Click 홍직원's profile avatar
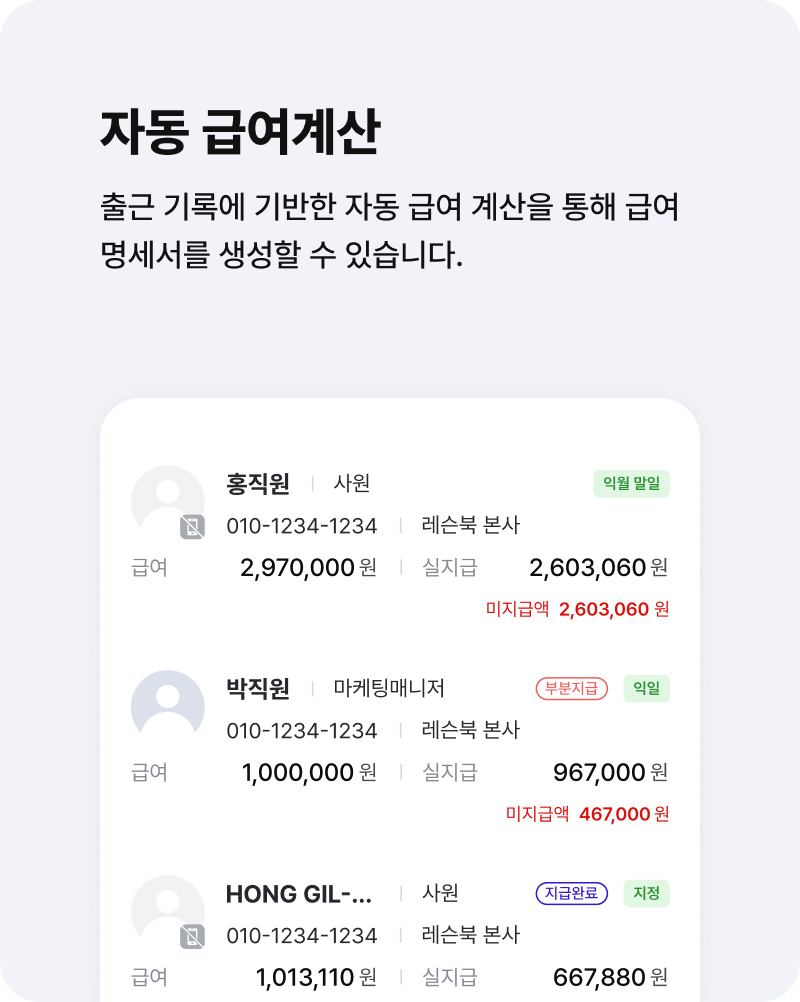800x1002 pixels. pyautogui.click(x=167, y=502)
